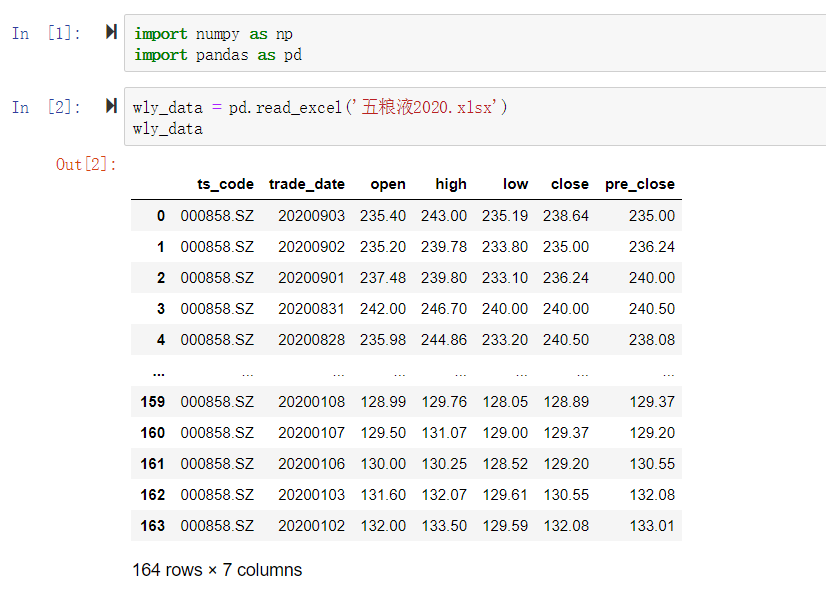The height and width of the screenshot is (590, 826).
Task: Click the ellipsis in the index column
Action: pos(159,375)
